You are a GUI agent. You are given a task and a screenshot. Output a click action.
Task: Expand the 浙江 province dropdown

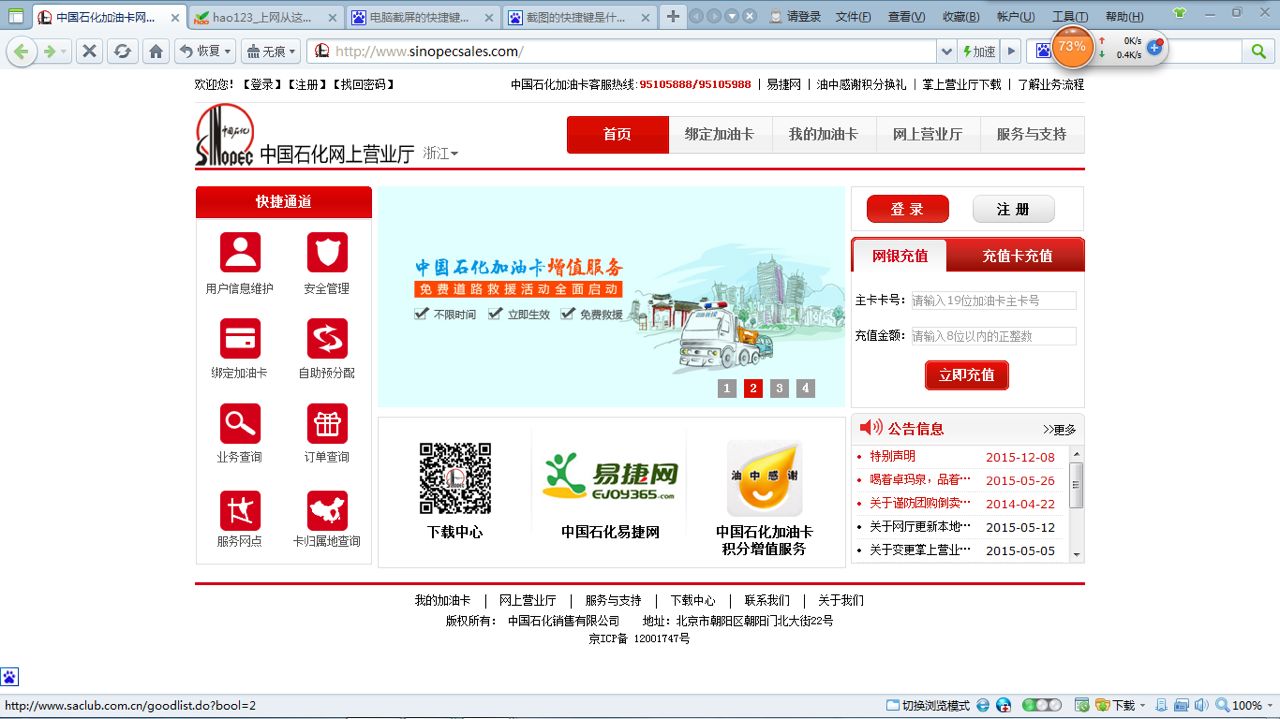(441, 153)
